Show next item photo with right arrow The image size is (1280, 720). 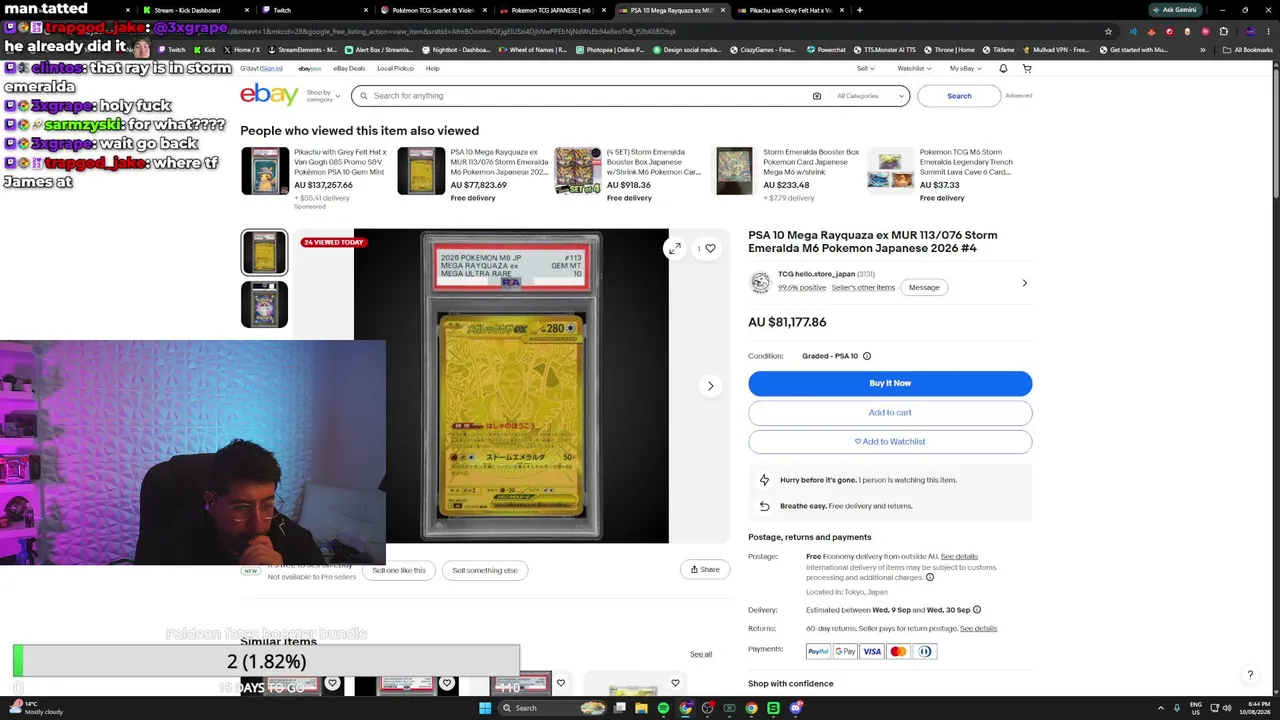pos(710,386)
